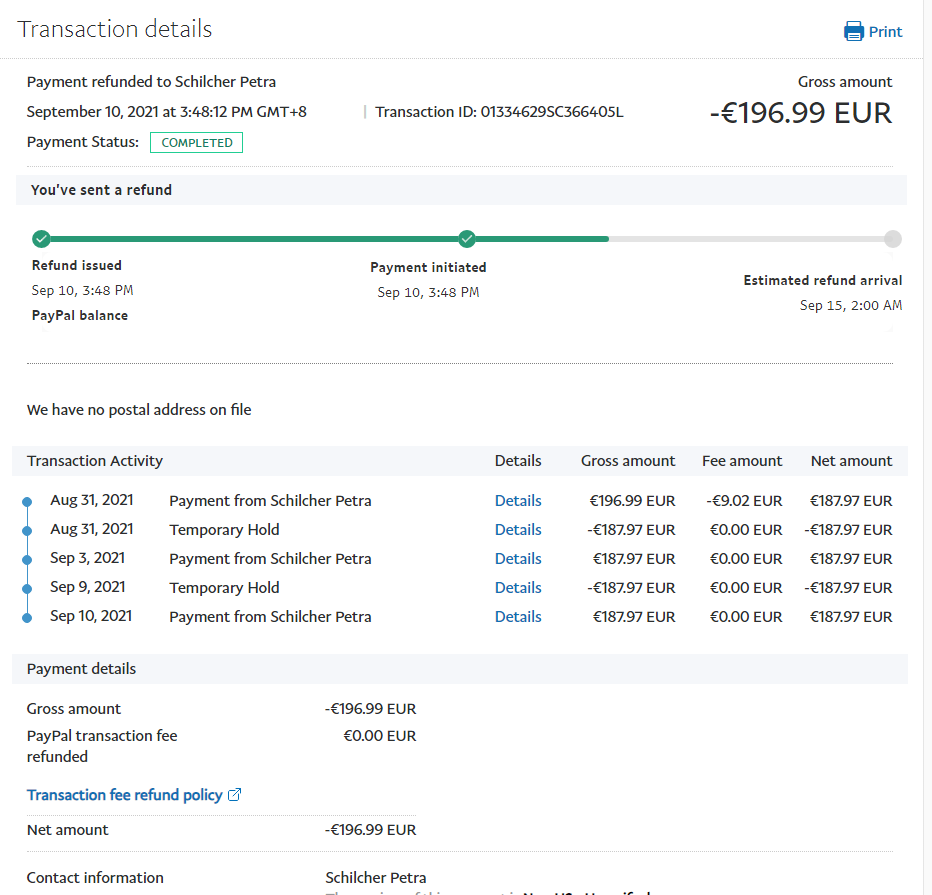Click the gray Estimated refund arrival circle
The image size is (932, 895).
893,239
